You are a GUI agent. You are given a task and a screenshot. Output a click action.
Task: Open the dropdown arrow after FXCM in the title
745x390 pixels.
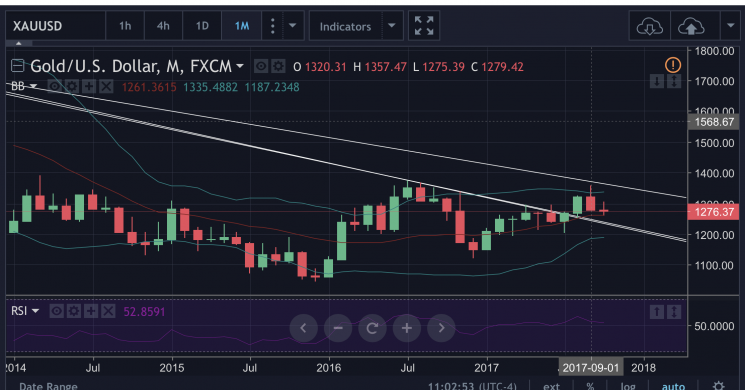click(x=239, y=66)
